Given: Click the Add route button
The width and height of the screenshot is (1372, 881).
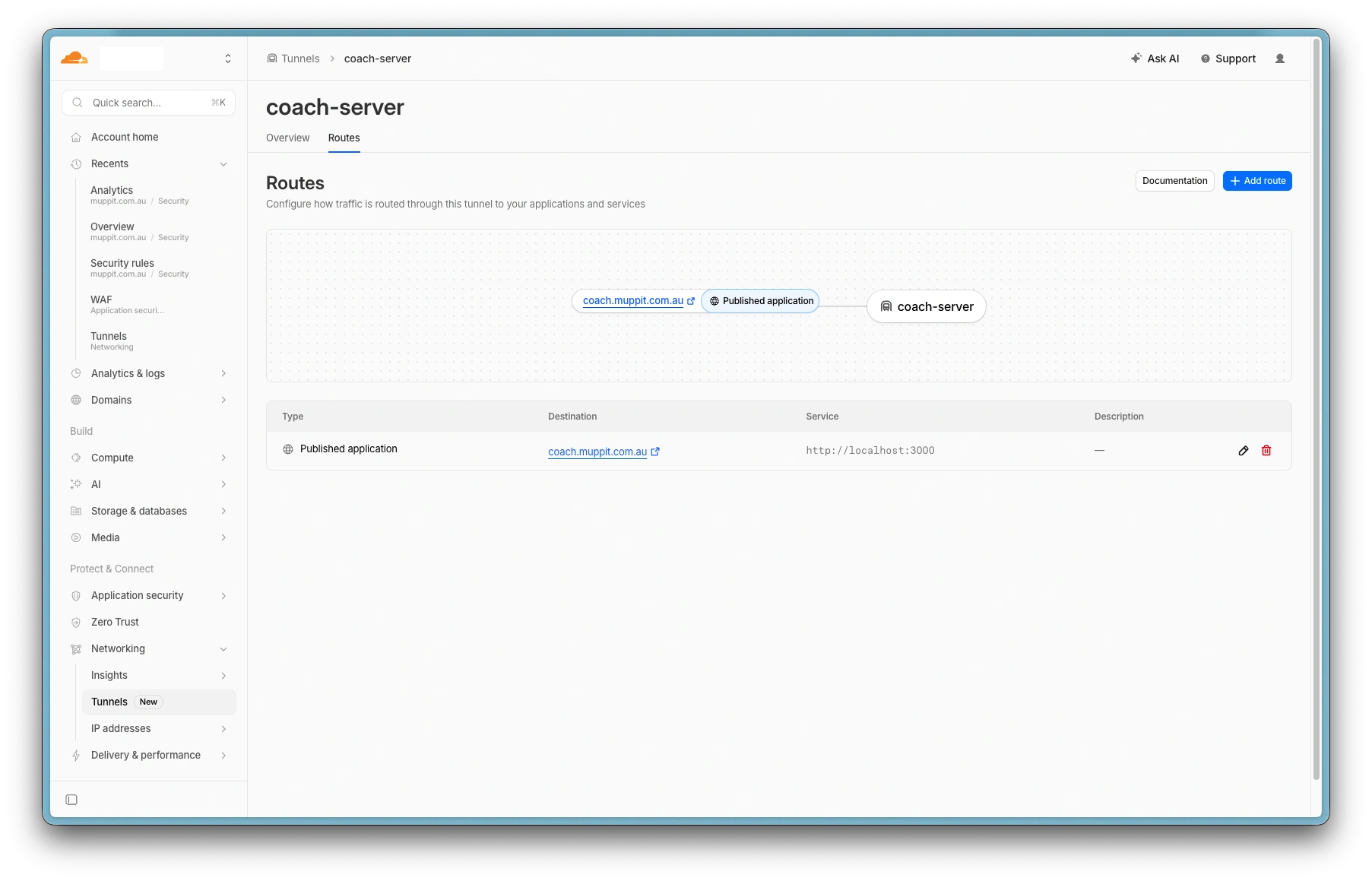Looking at the screenshot, I should coord(1257,181).
